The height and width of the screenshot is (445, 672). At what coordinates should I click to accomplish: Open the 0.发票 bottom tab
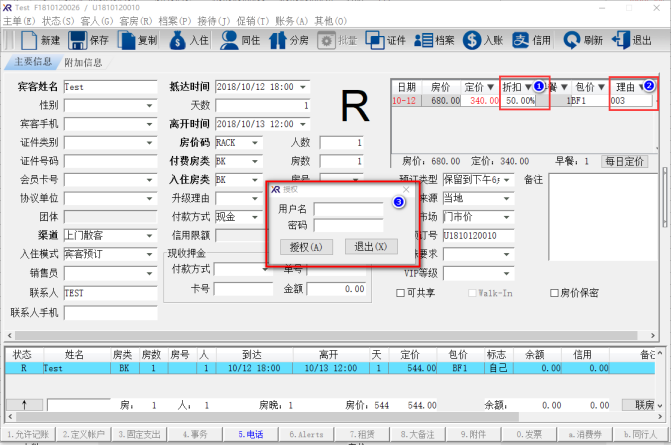[x=529, y=434]
